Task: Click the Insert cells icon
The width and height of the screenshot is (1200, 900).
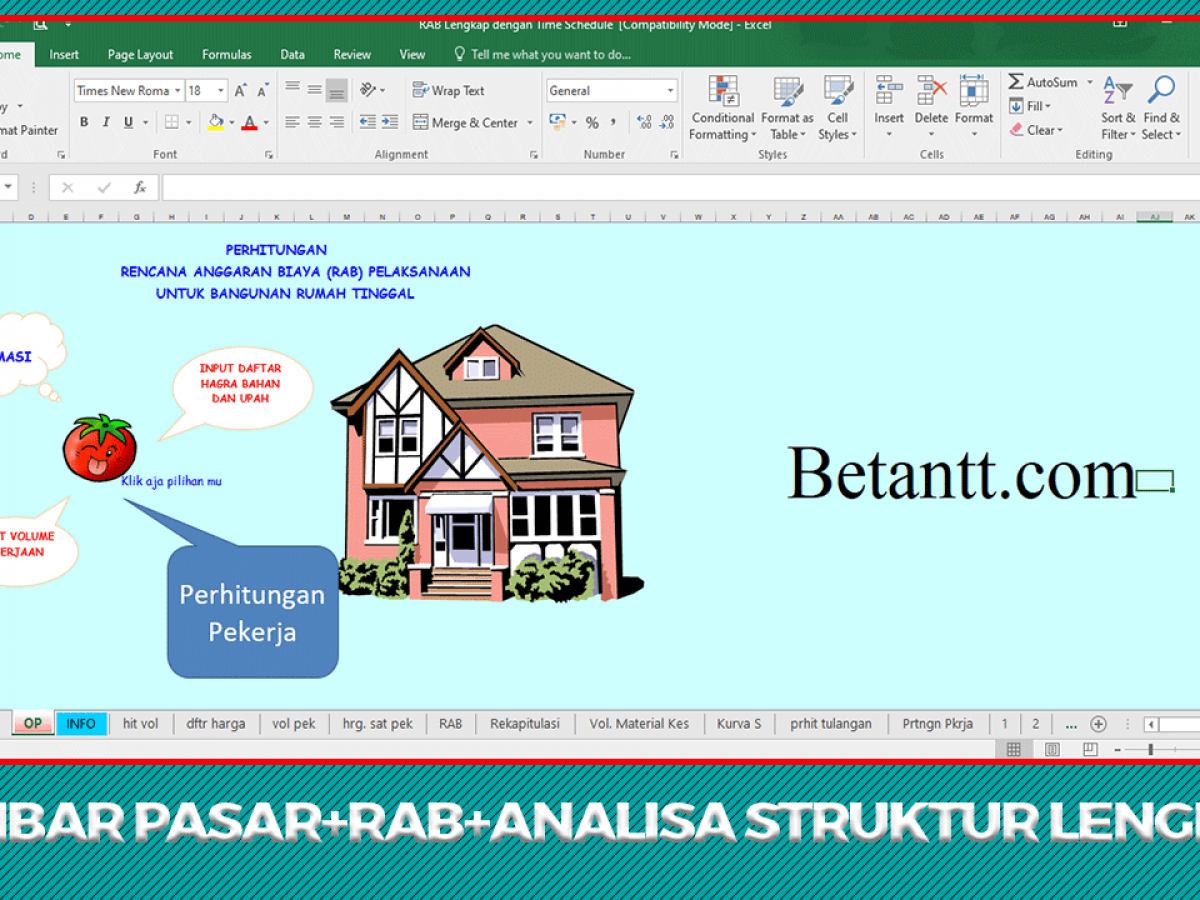Action: pos(889,91)
